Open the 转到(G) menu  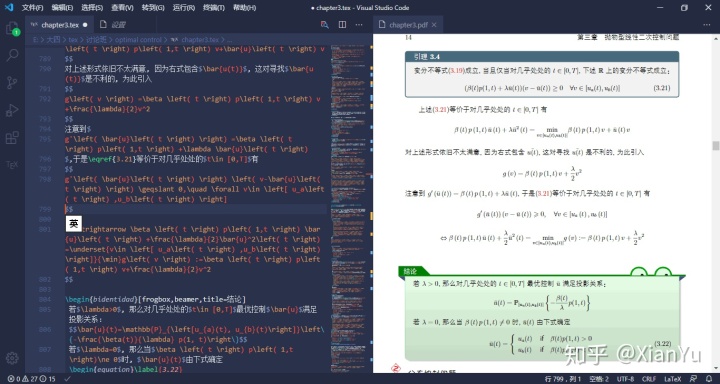click(x=153, y=8)
